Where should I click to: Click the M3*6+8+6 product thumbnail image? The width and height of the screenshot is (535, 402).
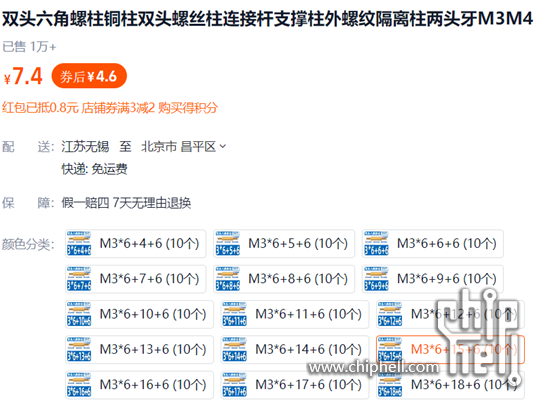coord(228,279)
